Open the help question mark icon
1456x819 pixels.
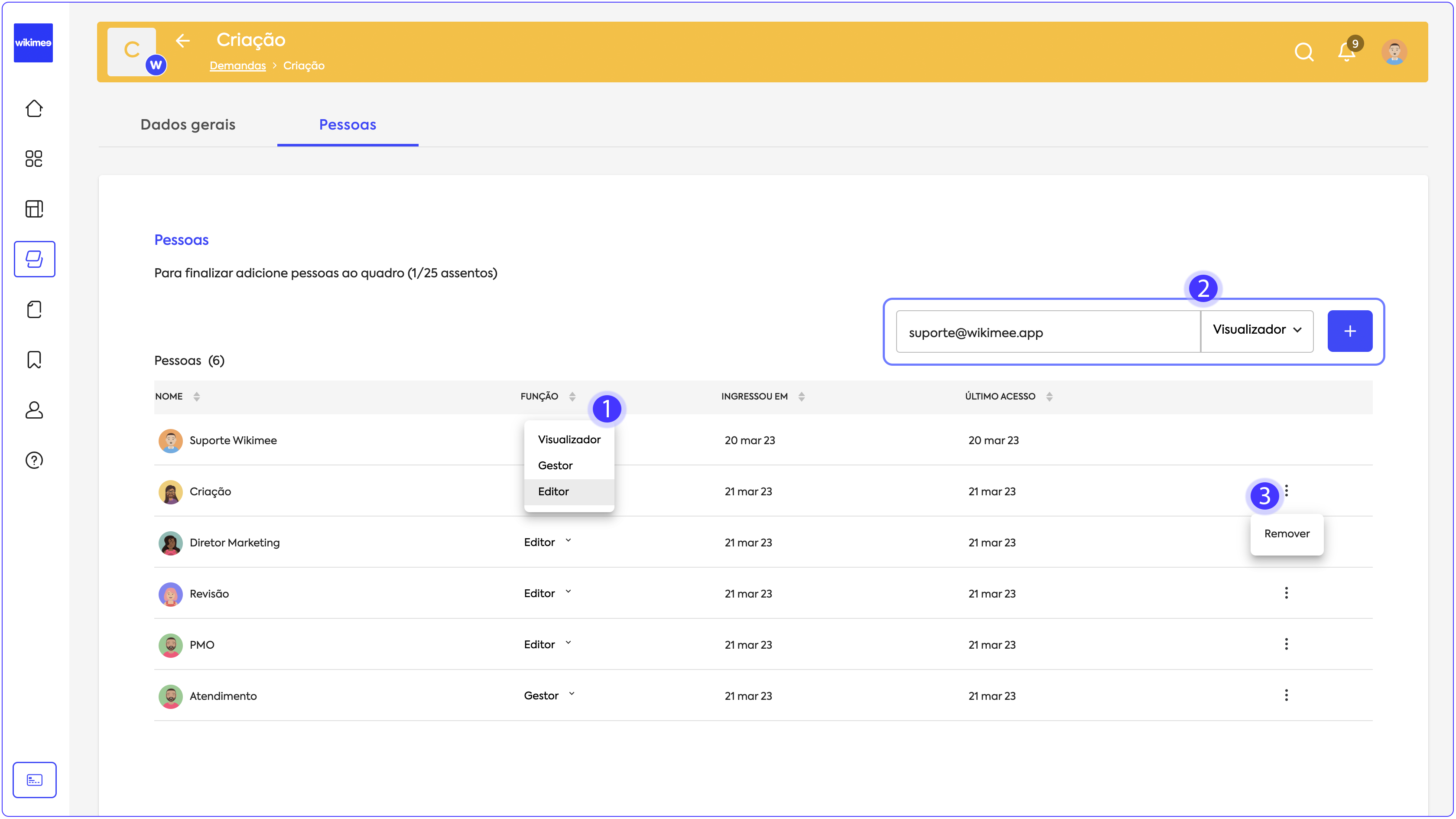click(x=34, y=460)
